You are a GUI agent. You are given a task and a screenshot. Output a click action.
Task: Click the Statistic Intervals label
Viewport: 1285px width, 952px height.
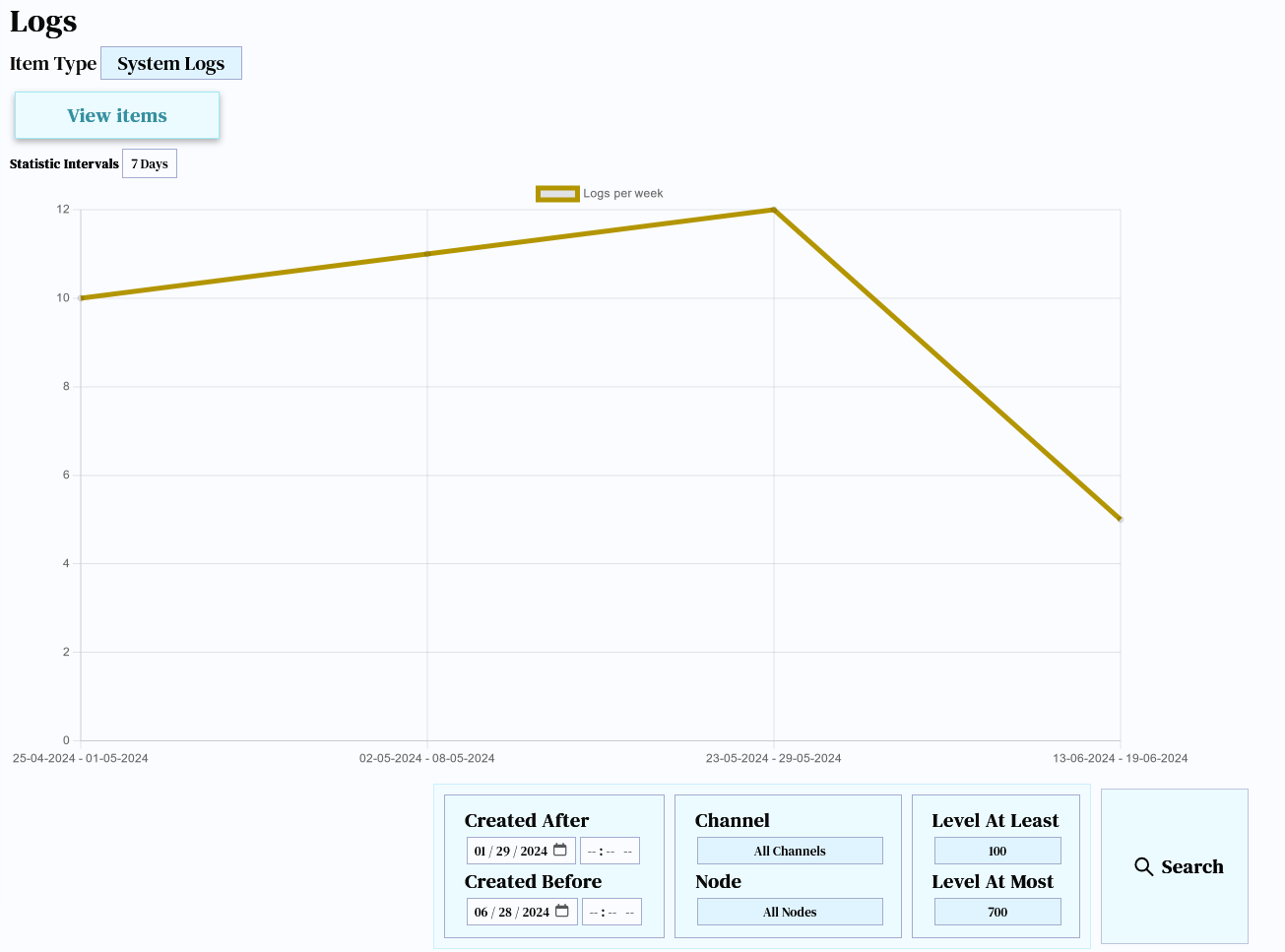pos(64,163)
